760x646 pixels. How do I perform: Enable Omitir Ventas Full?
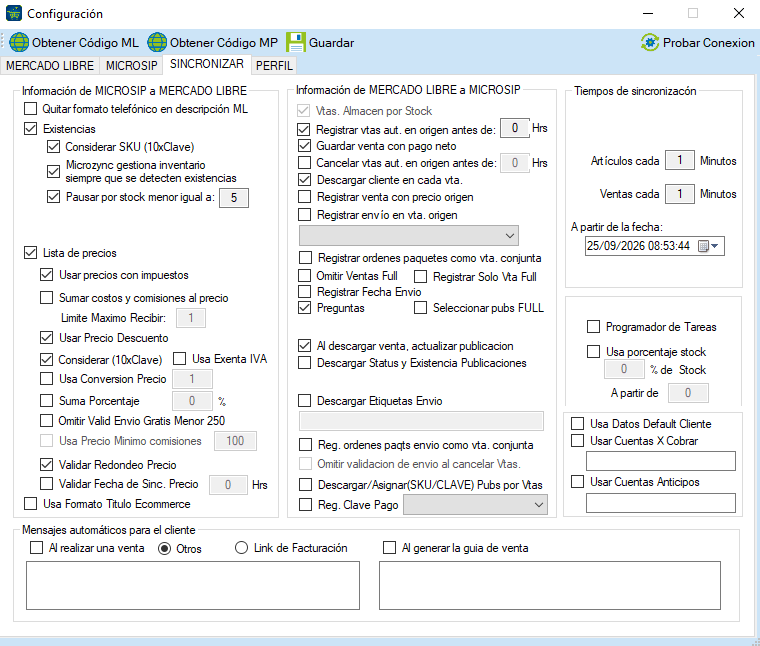pyautogui.click(x=304, y=276)
